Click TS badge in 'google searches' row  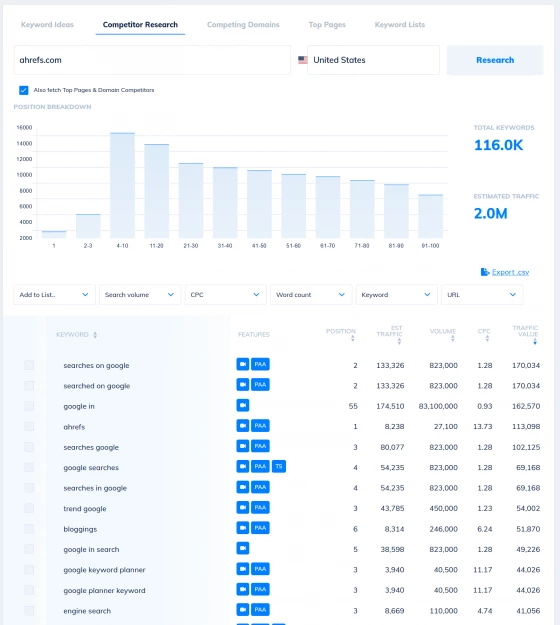279,466
